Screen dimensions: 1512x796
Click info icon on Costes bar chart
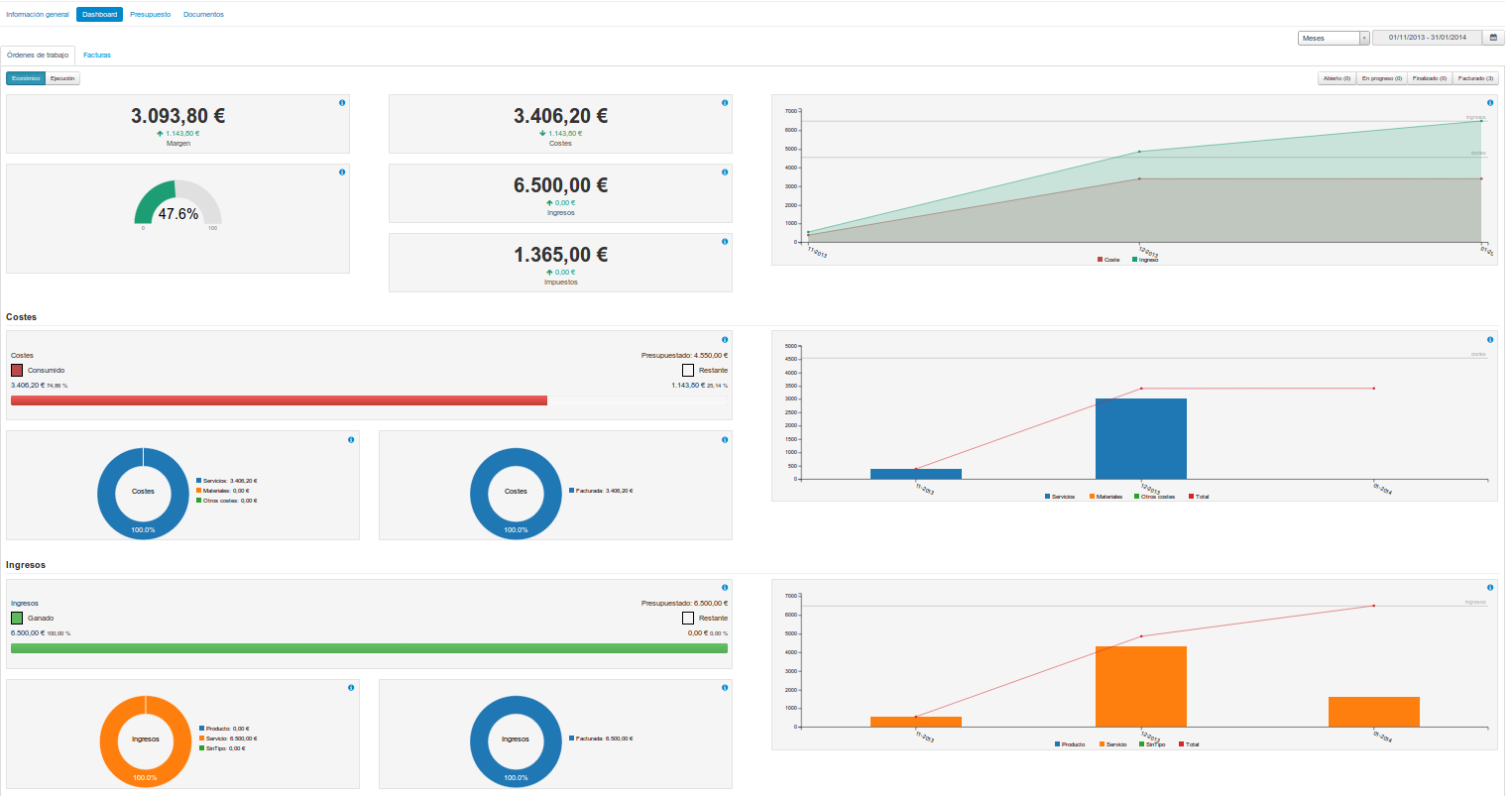(x=1490, y=340)
